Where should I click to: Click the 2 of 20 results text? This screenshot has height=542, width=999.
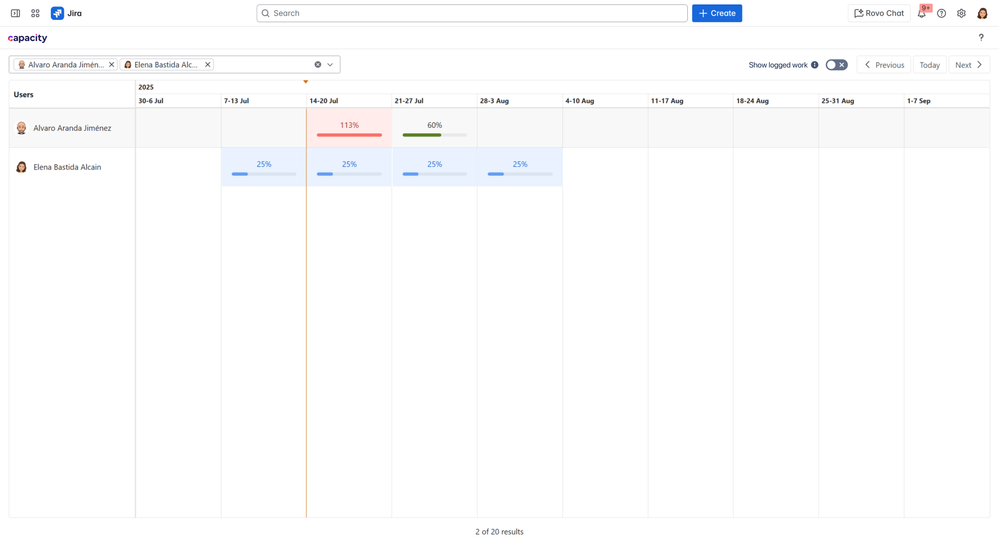click(500, 531)
